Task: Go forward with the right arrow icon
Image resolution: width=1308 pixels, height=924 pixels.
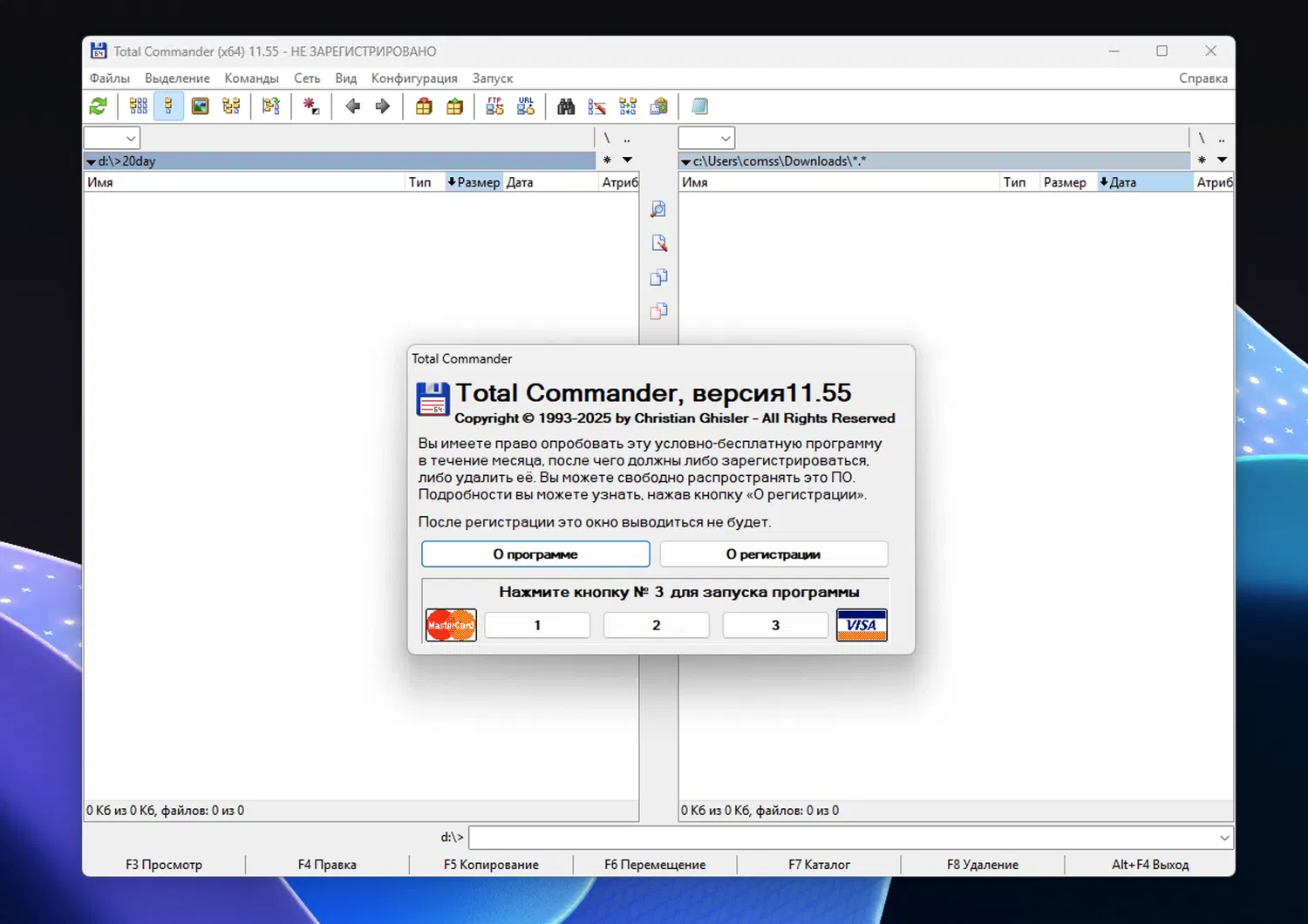Action: click(x=383, y=106)
